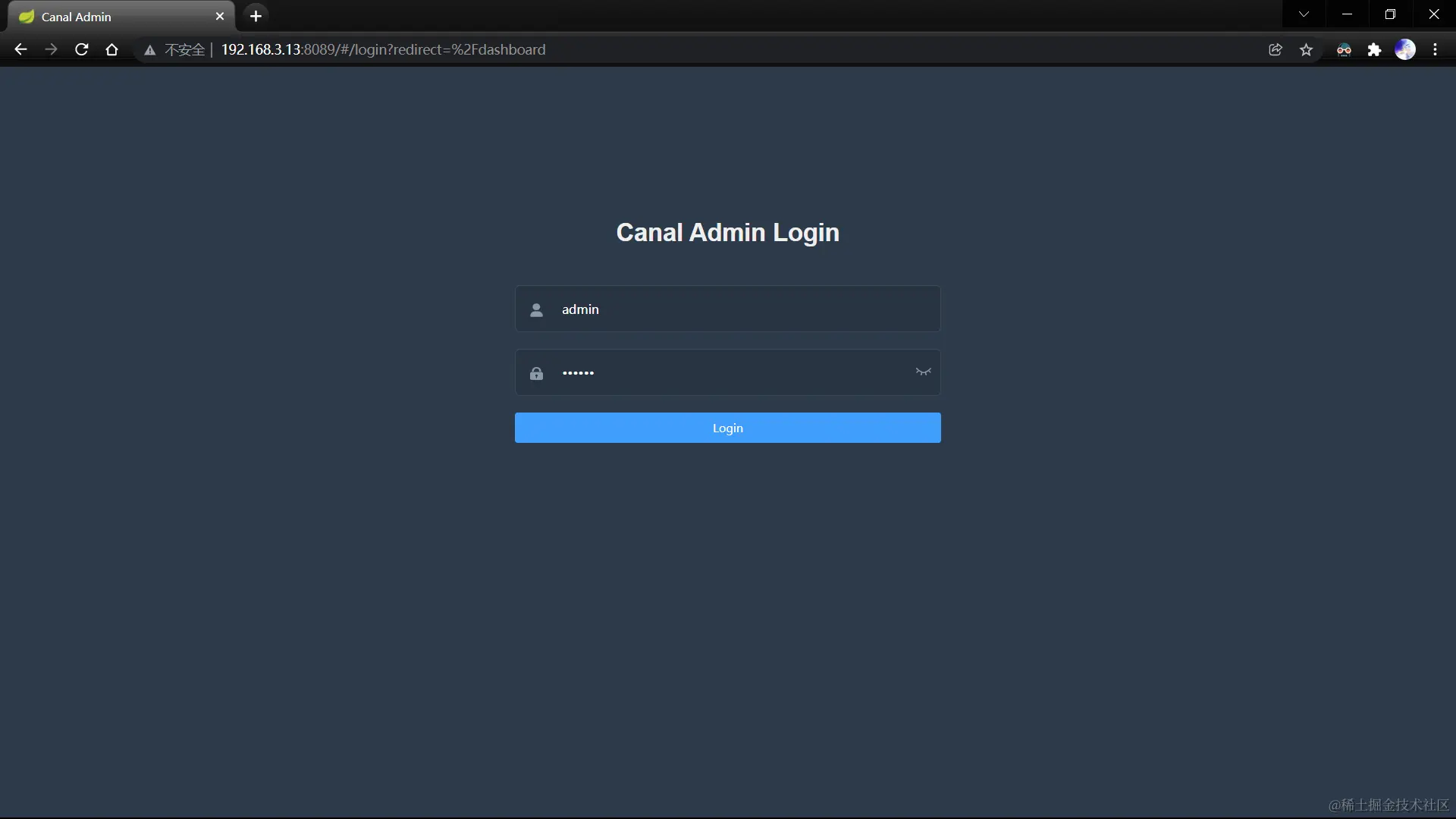The height and width of the screenshot is (819, 1456).
Task: Open a new tab with the plus button
Action: (256, 16)
